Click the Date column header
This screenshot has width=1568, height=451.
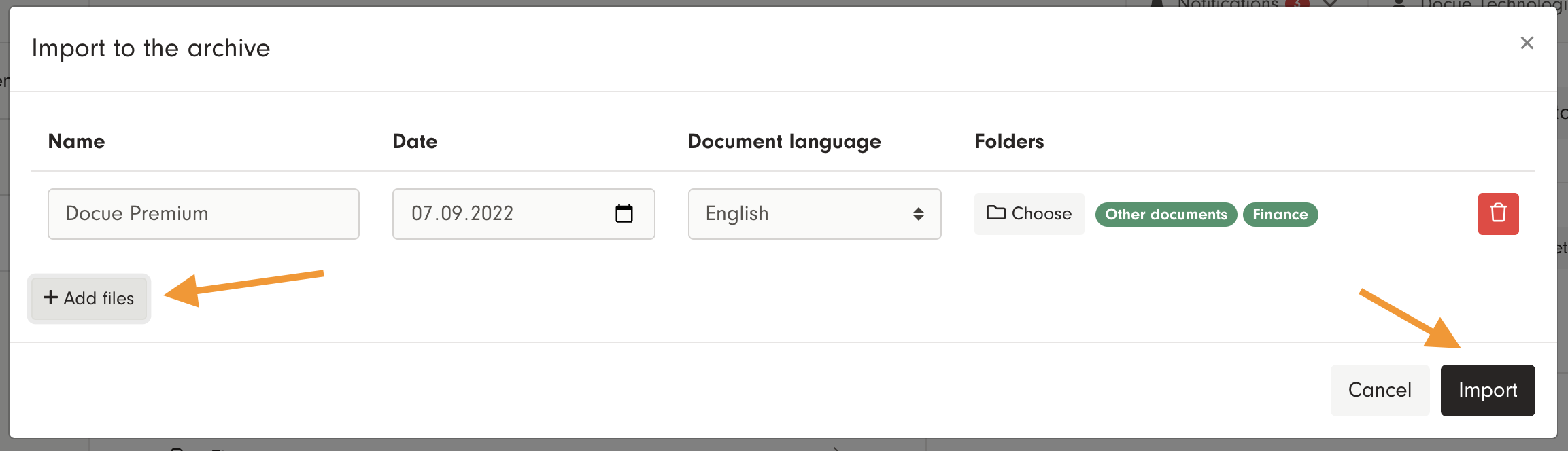tap(415, 141)
